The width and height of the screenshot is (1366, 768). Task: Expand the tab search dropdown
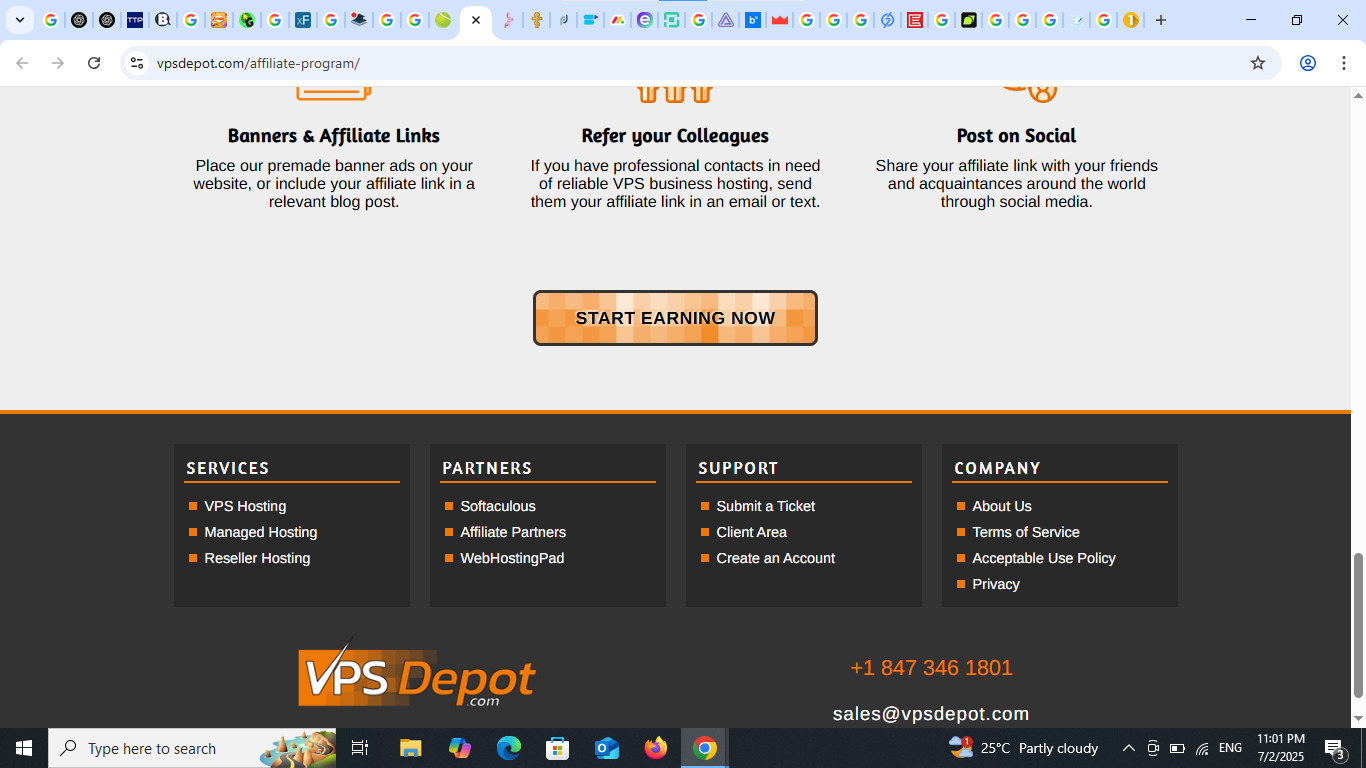[x=19, y=20]
